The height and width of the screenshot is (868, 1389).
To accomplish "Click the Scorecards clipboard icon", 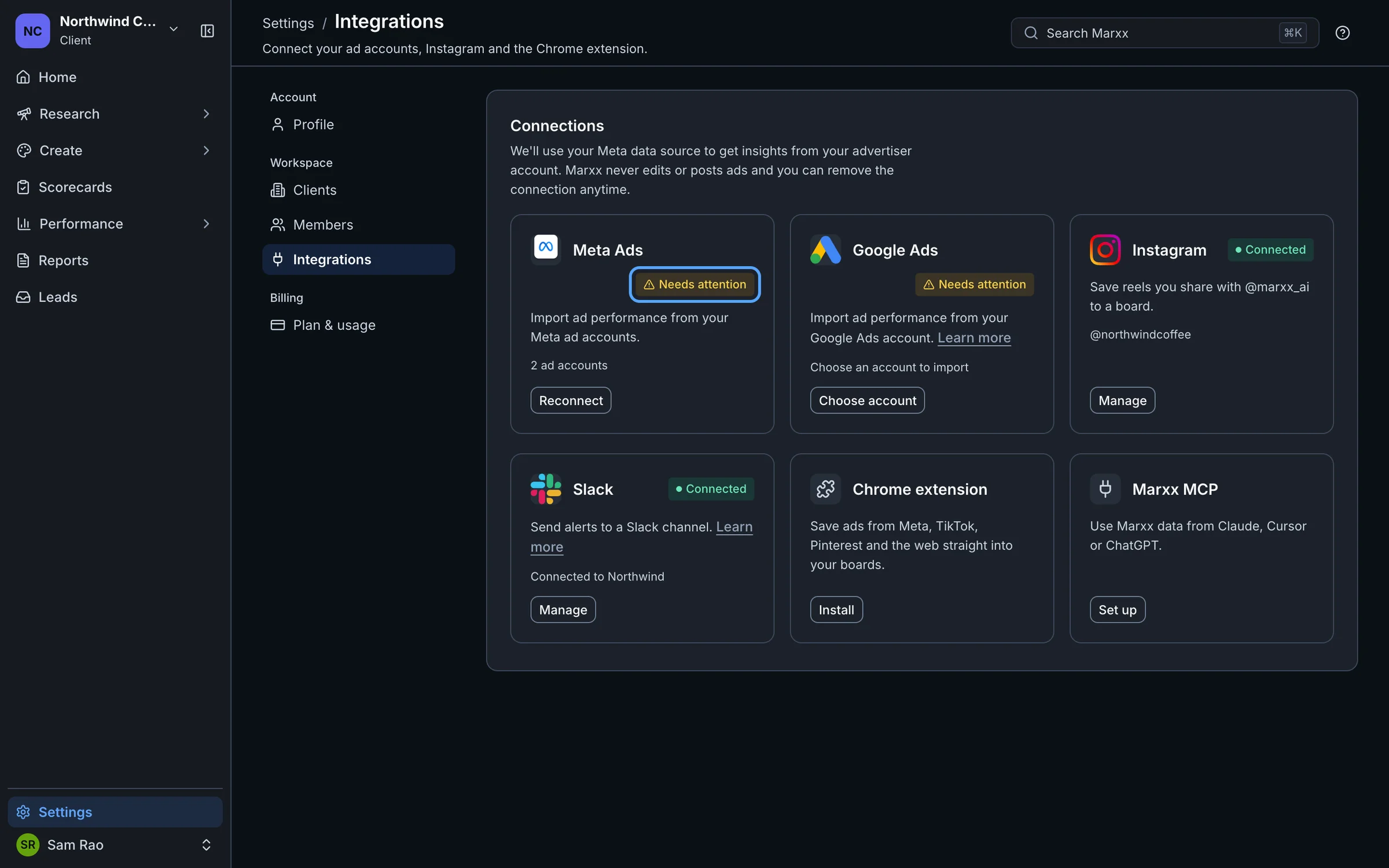I will 23,187.
